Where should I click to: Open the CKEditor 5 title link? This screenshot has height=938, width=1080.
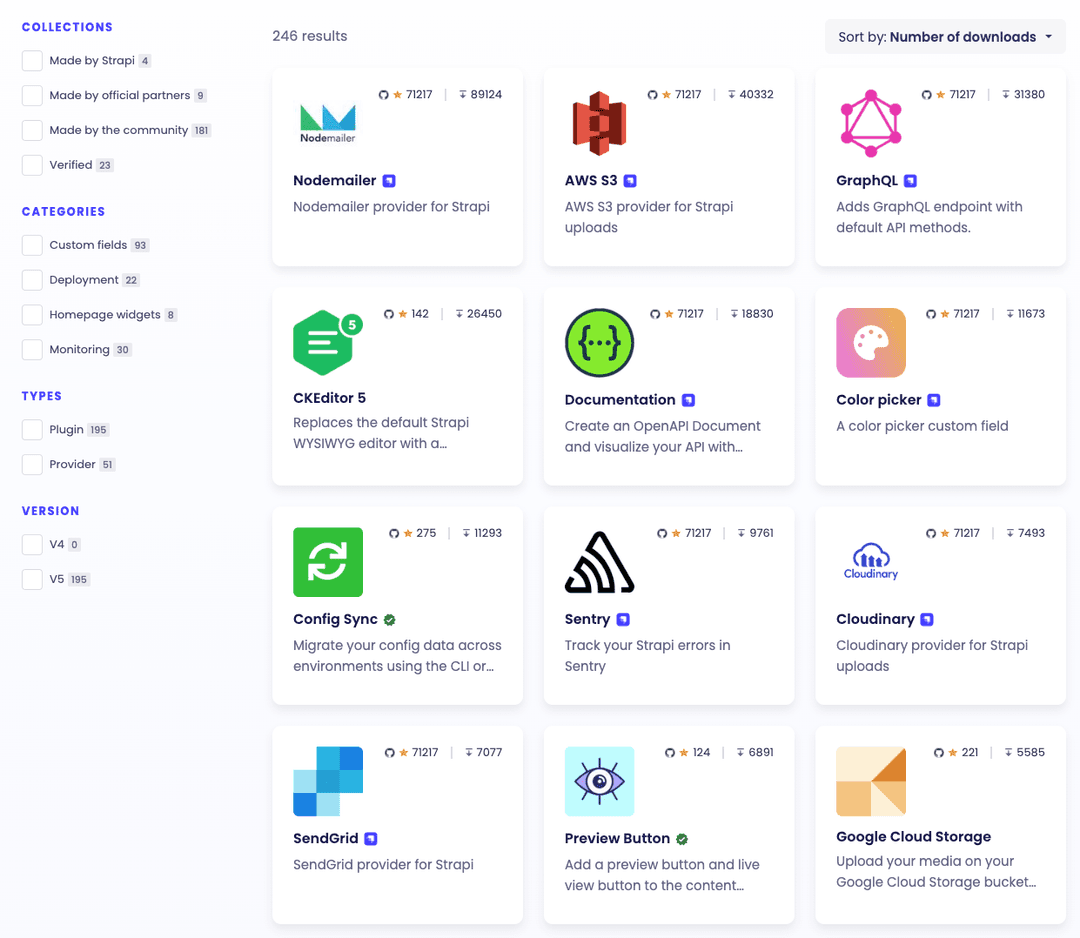(329, 397)
